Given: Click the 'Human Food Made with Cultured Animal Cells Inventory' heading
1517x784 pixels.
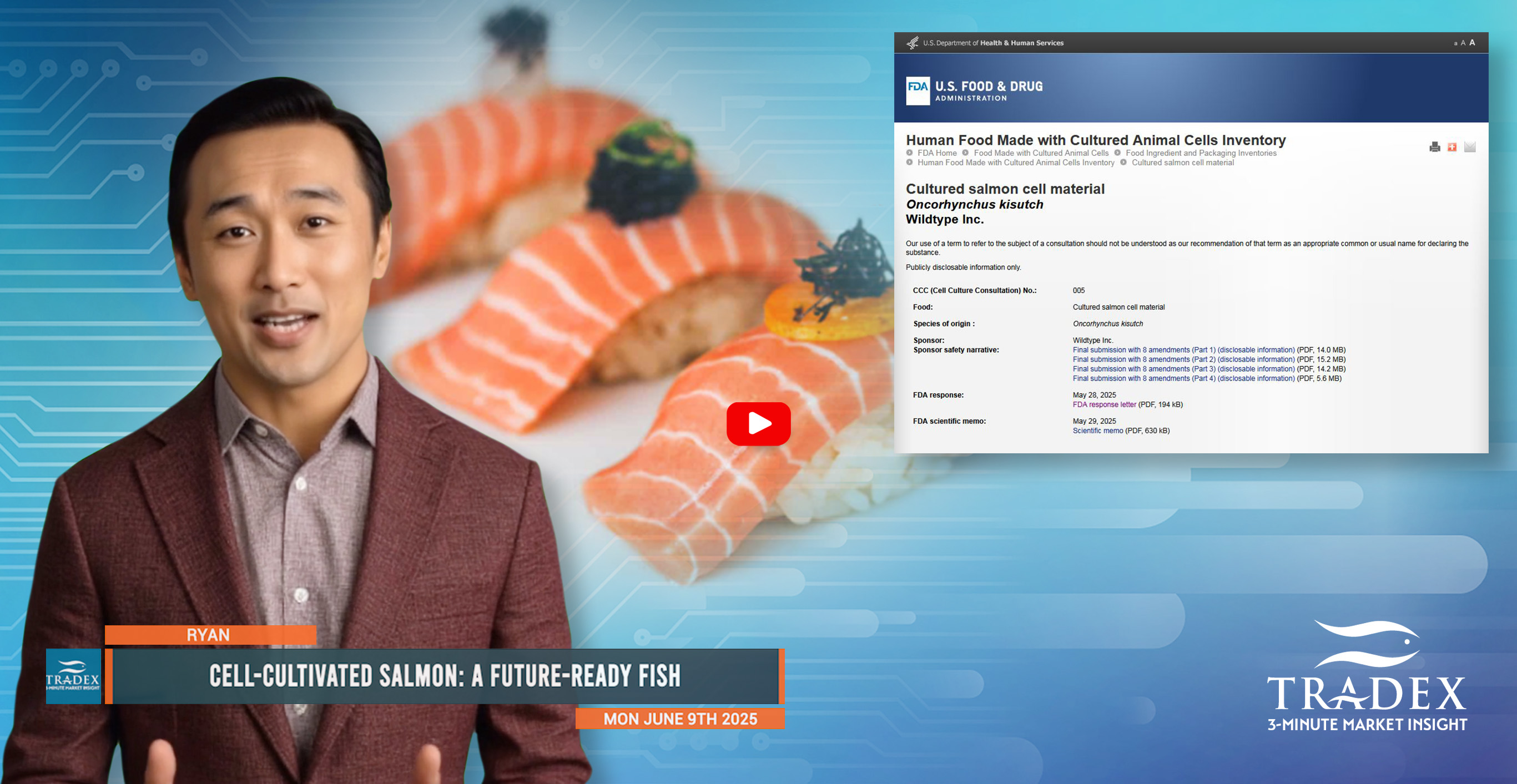Looking at the screenshot, I should [1096, 140].
